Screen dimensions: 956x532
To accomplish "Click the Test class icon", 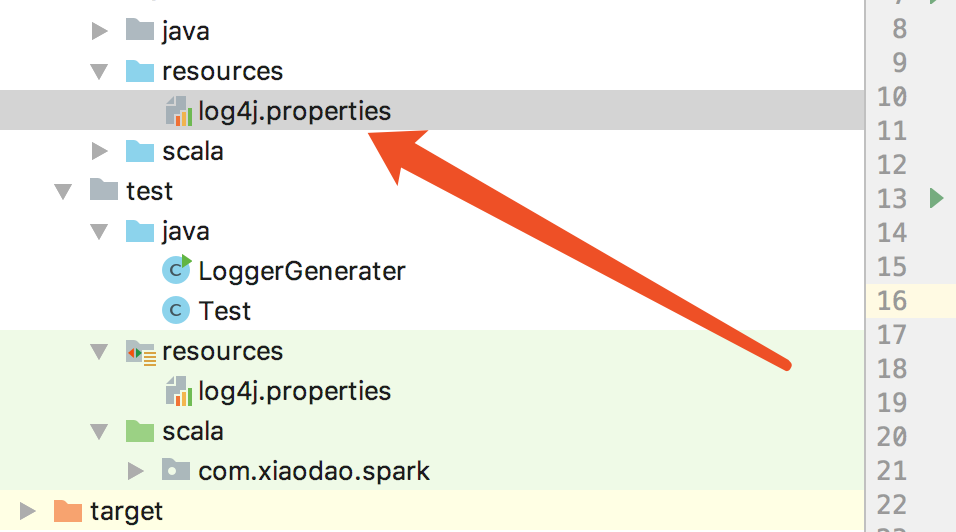I will tap(175, 311).
